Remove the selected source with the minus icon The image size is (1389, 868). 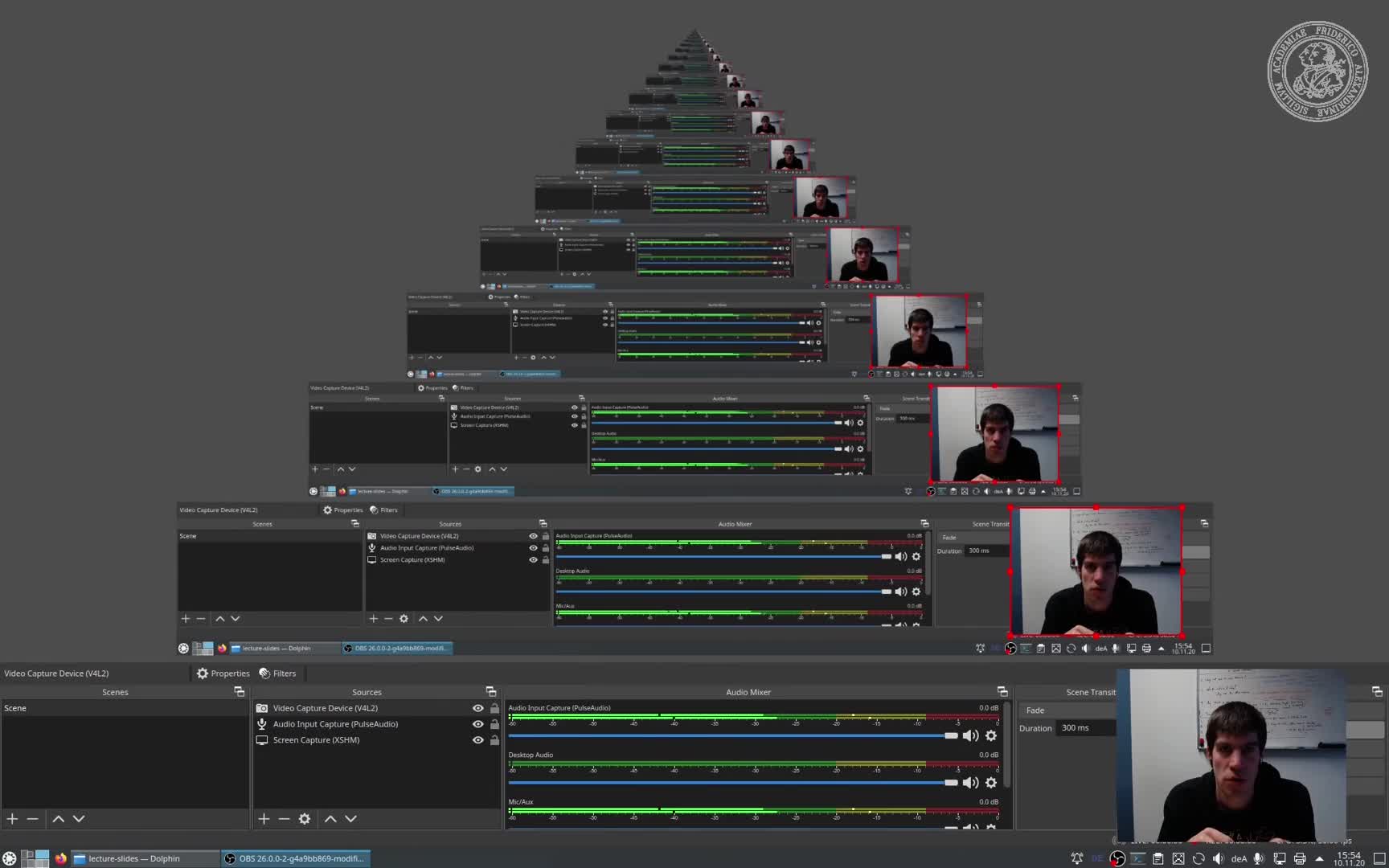[284, 818]
